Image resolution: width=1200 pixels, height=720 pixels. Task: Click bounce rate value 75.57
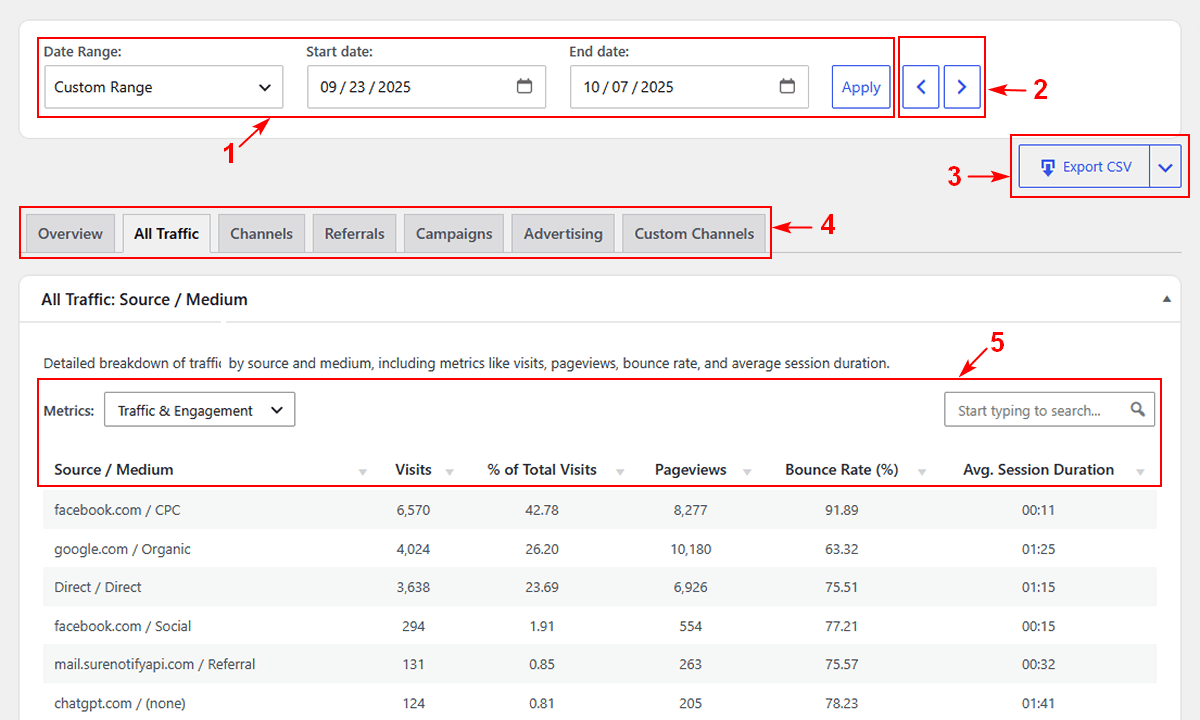(842, 664)
